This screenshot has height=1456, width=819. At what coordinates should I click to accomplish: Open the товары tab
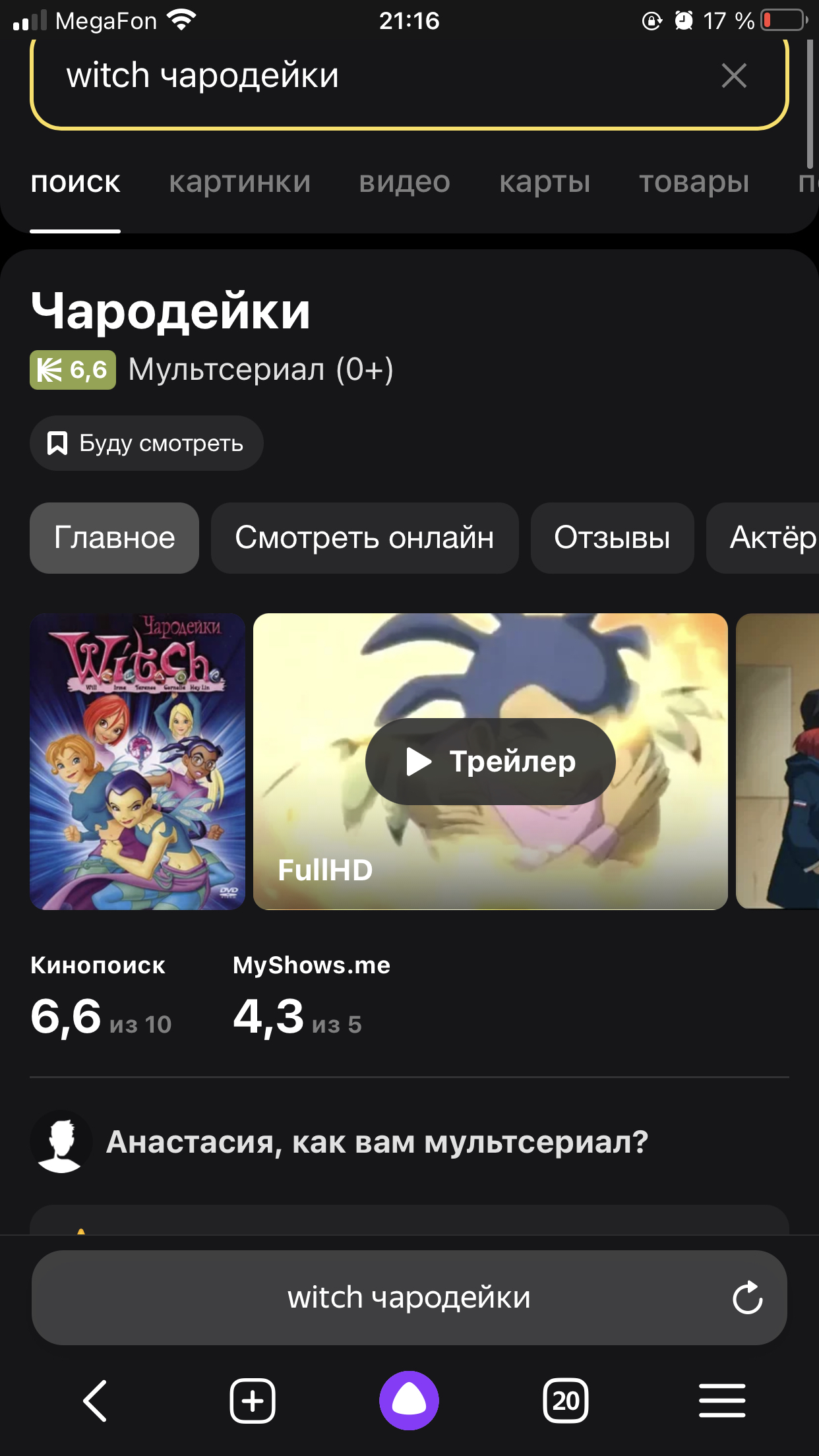(694, 182)
